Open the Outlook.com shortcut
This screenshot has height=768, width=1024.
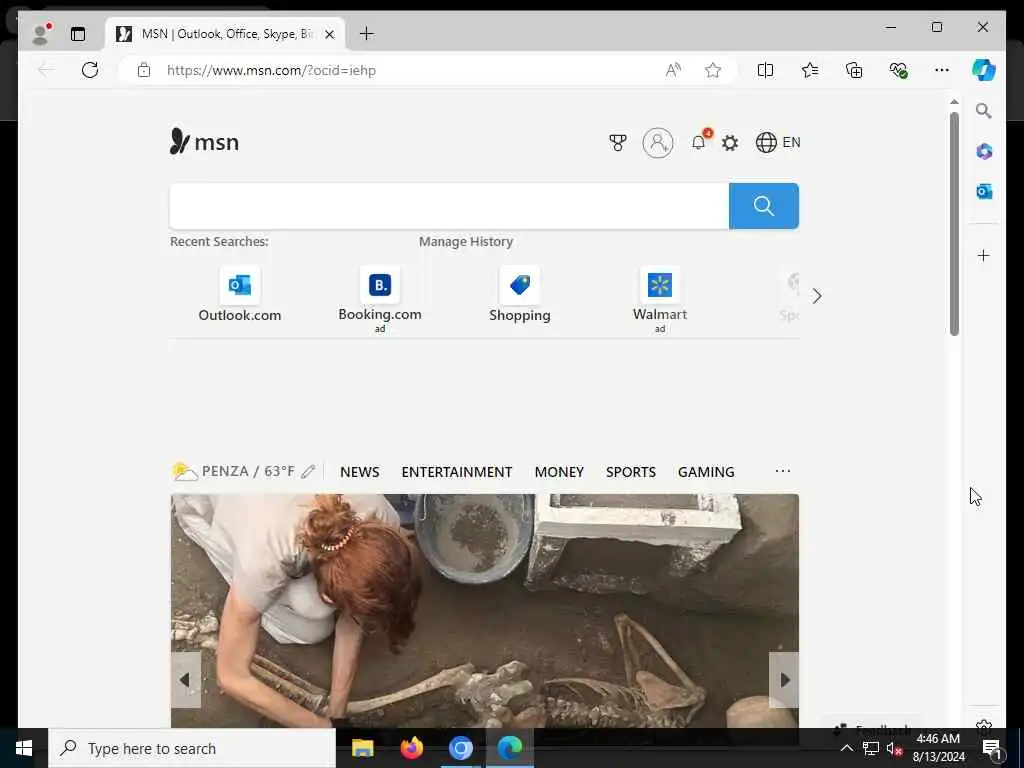coord(240,295)
